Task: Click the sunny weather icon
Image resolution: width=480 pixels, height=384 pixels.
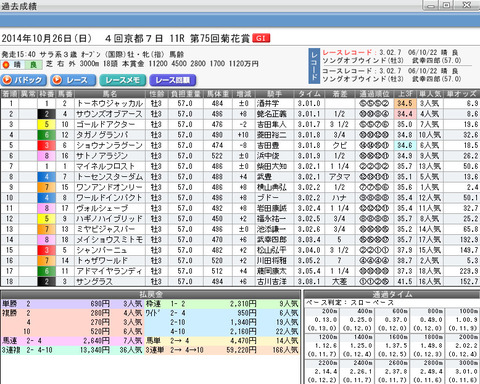Action: coord(5,65)
